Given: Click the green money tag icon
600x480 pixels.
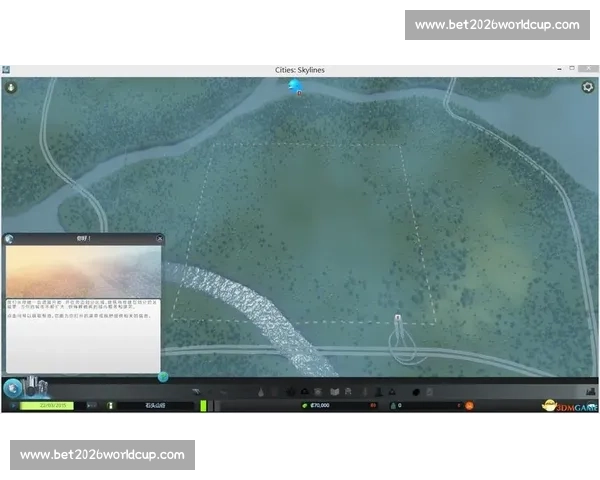Looking at the screenshot, I should (x=305, y=405).
